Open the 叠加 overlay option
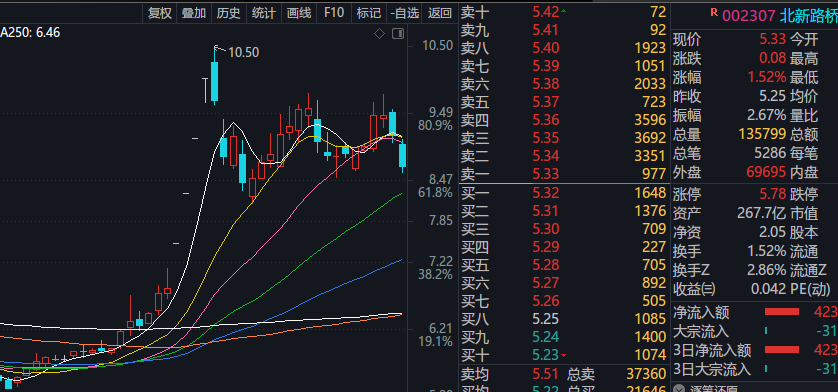This screenshot has height=392, width=838. click(x=194, y=13)
